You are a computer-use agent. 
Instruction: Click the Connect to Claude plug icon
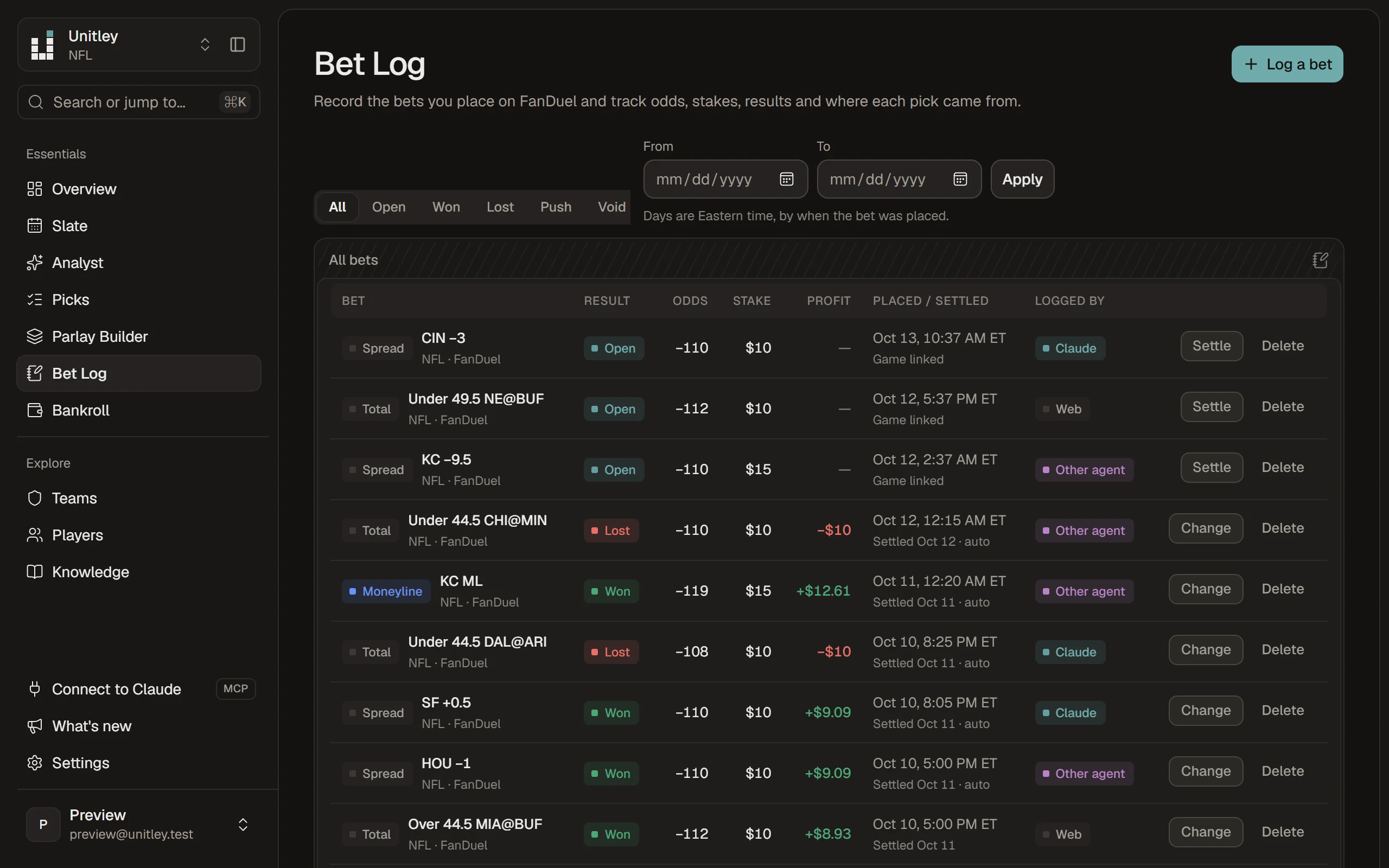tap(34, 689)
